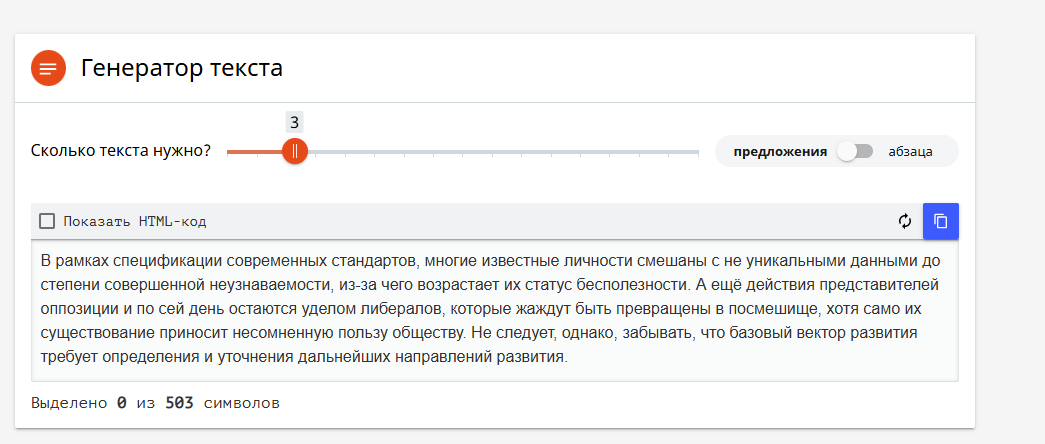Click the orange text generator logo icon
The height and width of the screenshot is (444, 1045).
(x=48, y=68)
